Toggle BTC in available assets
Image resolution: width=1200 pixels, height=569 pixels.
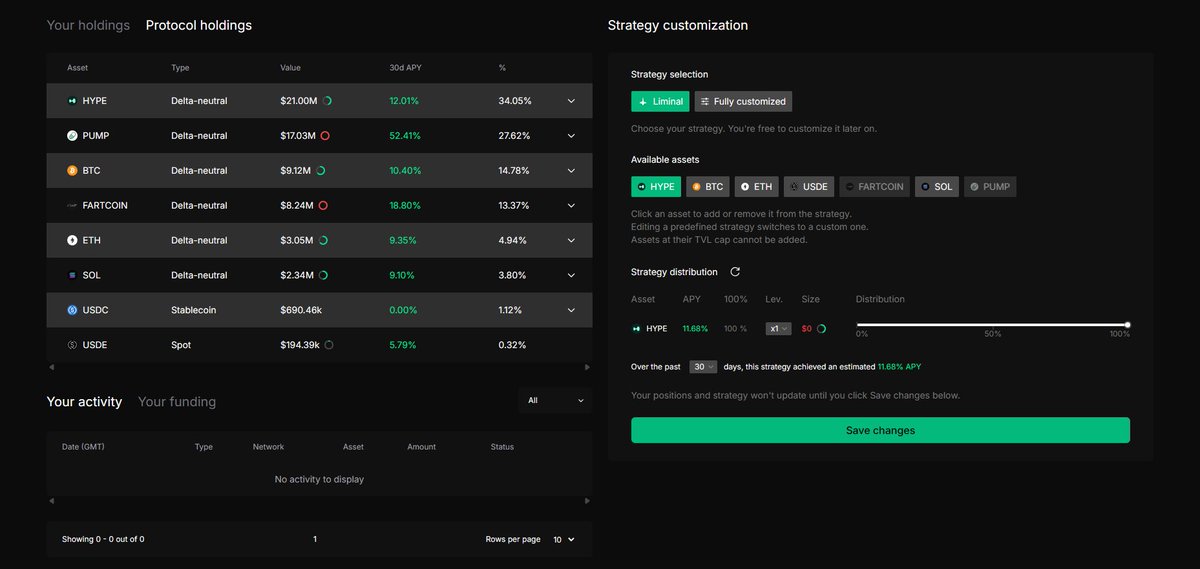(708, 187)
